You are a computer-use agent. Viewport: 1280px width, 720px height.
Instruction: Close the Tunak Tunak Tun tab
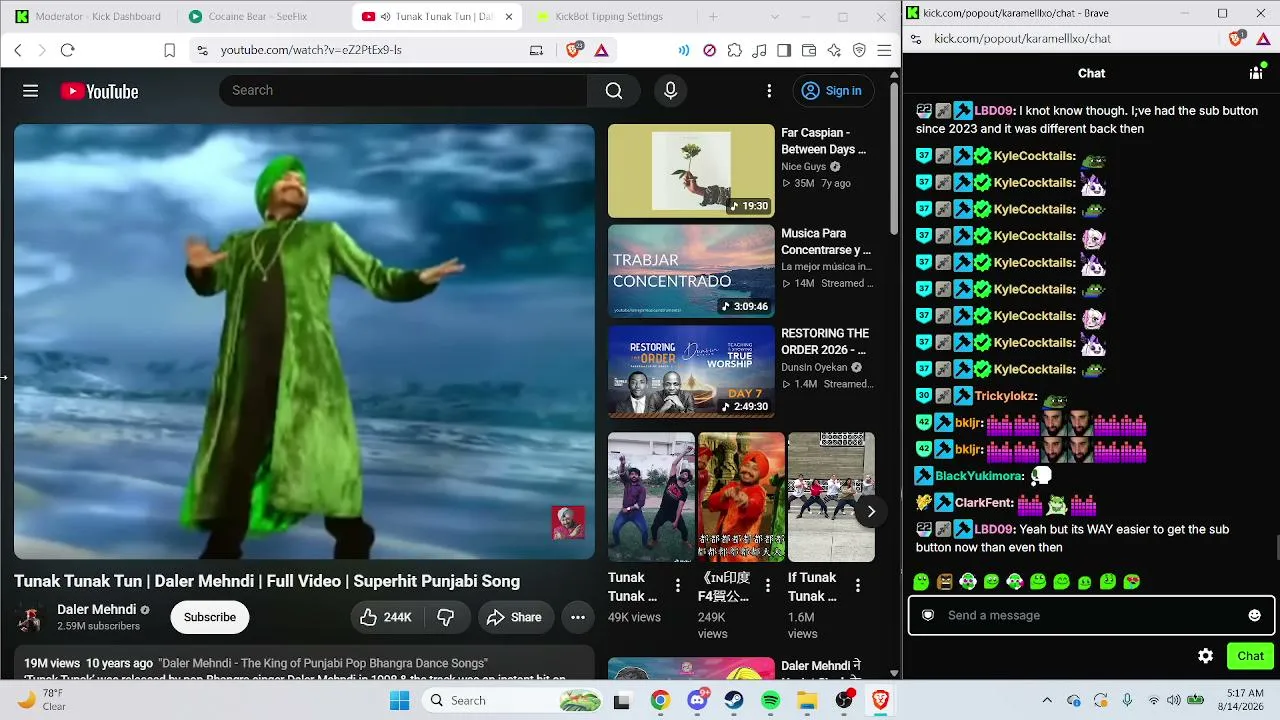click(508, 17)
